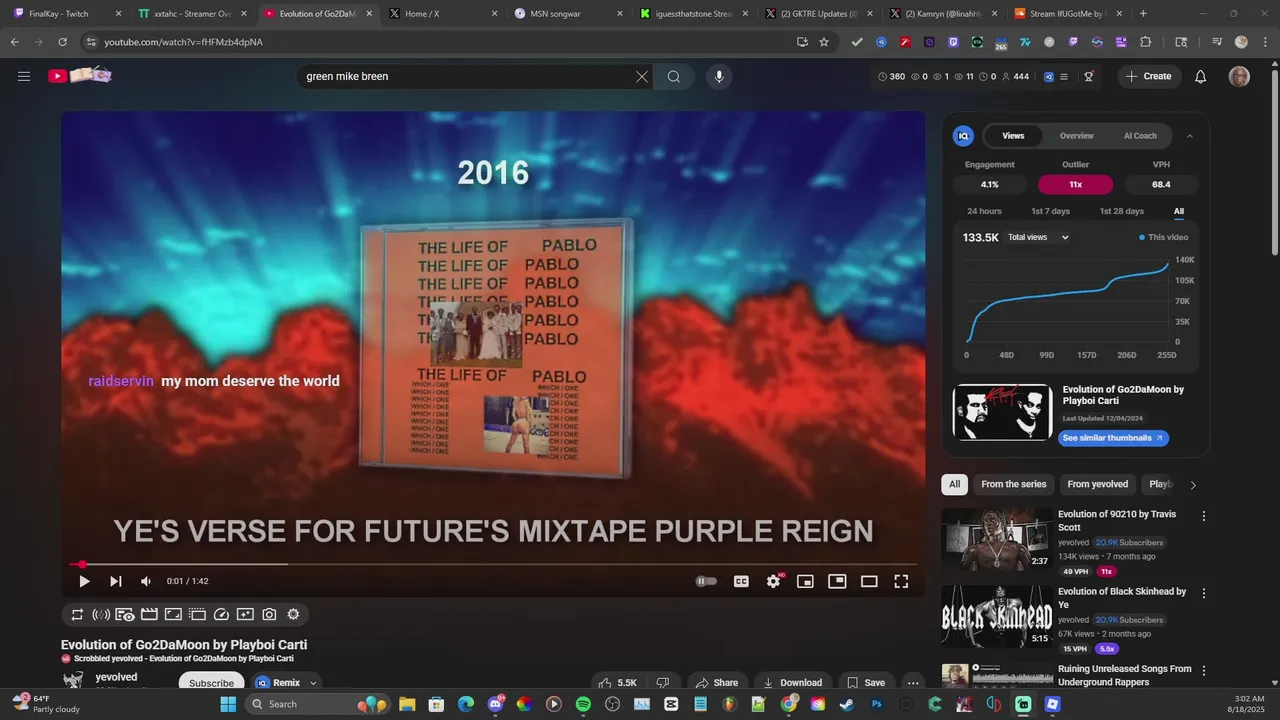The image size is (1280, 720).
Task: Open options for Evolution of 90210 video
Action: coord(1204,516)
